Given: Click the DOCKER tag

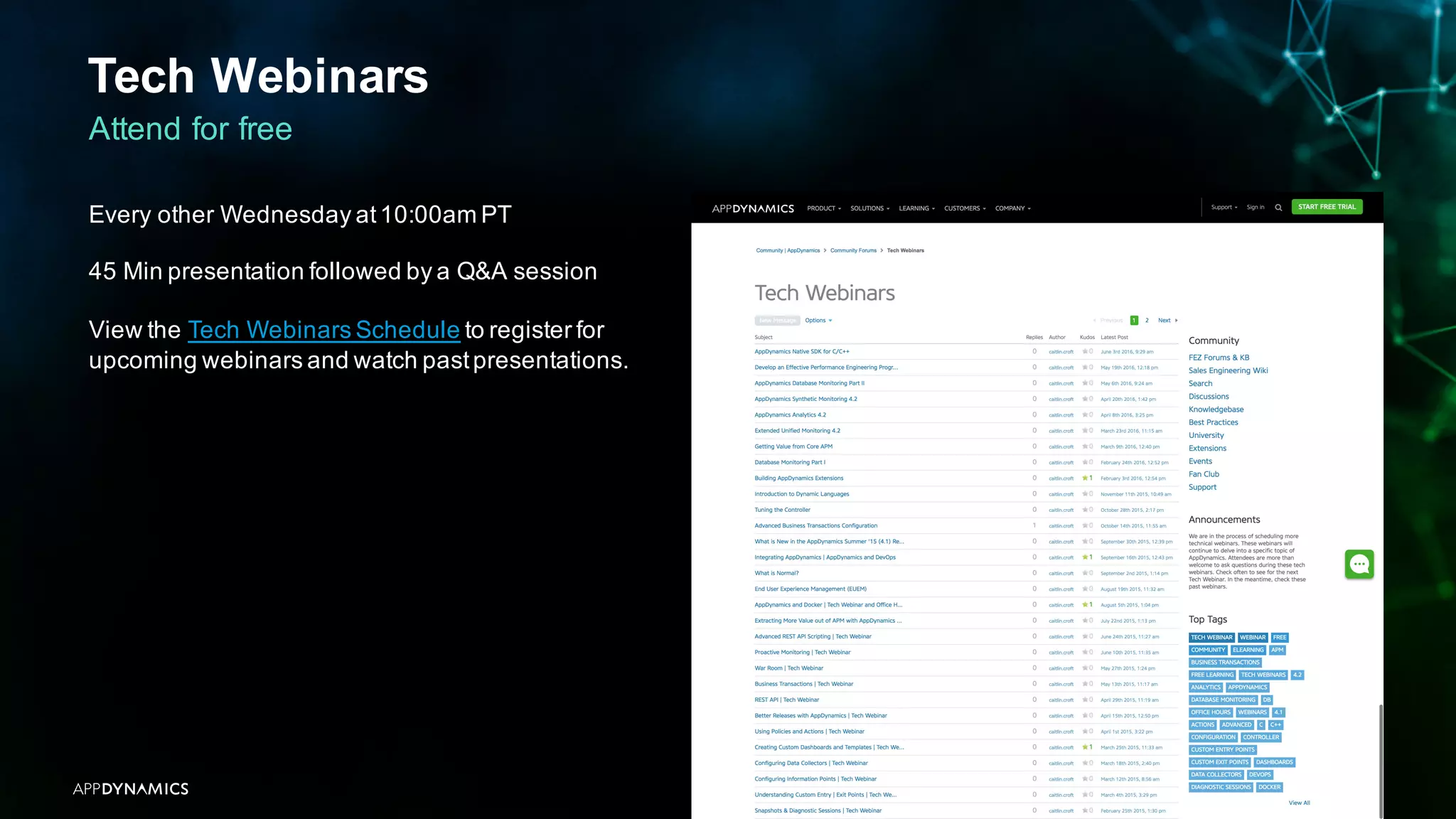Looking at the screenshot, I should point(1269,787).
